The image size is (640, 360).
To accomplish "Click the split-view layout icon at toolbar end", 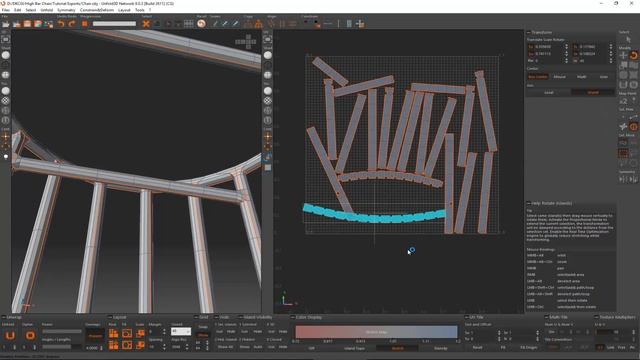I will (x=360, y=24).
